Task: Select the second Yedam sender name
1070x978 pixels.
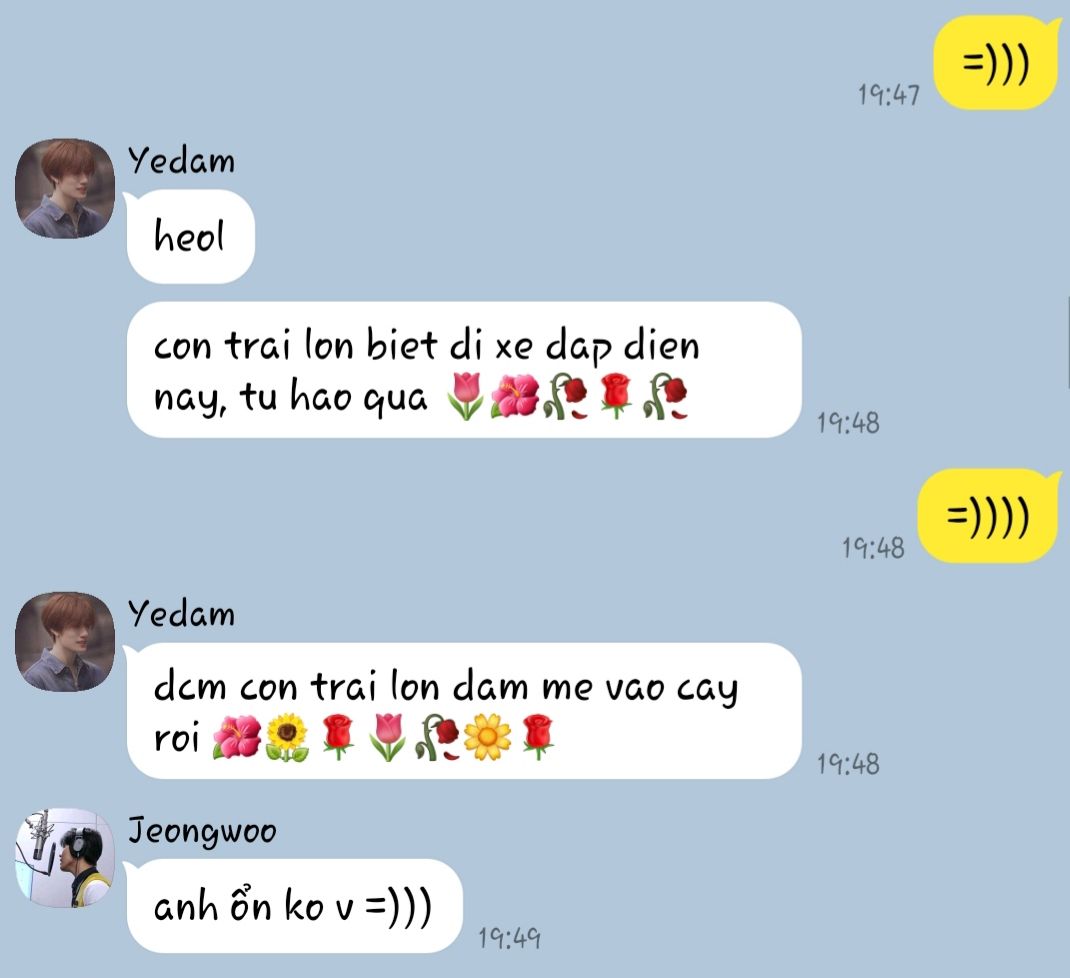Action: tap(181, 614)
